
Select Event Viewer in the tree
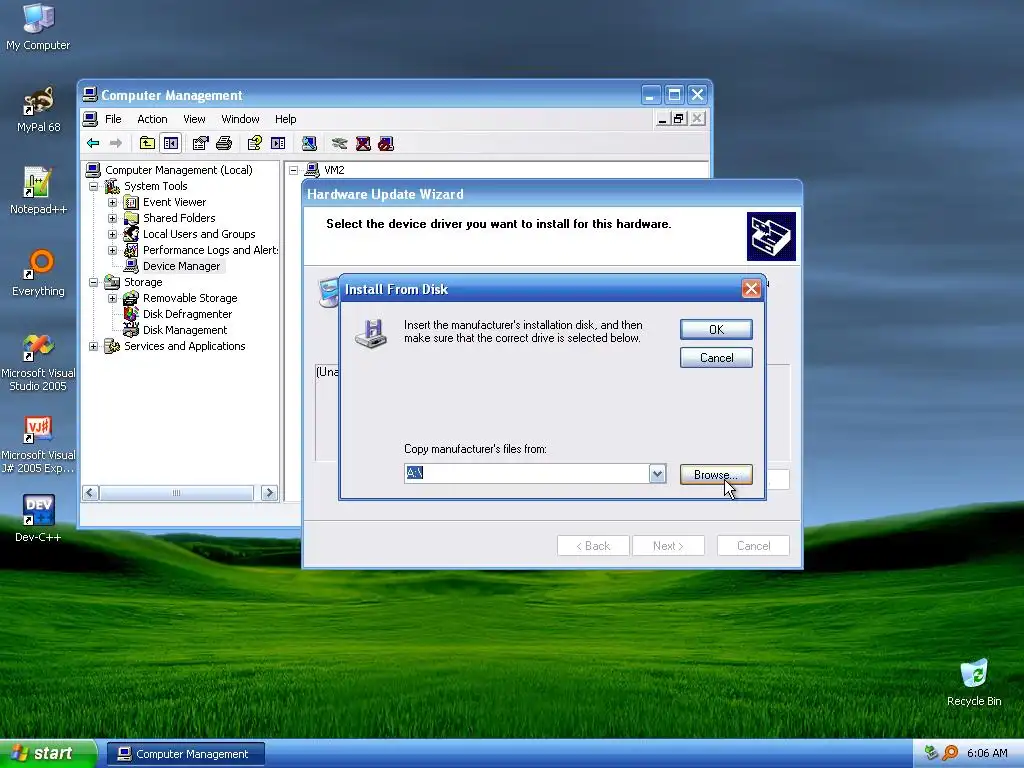coord(174,202)
